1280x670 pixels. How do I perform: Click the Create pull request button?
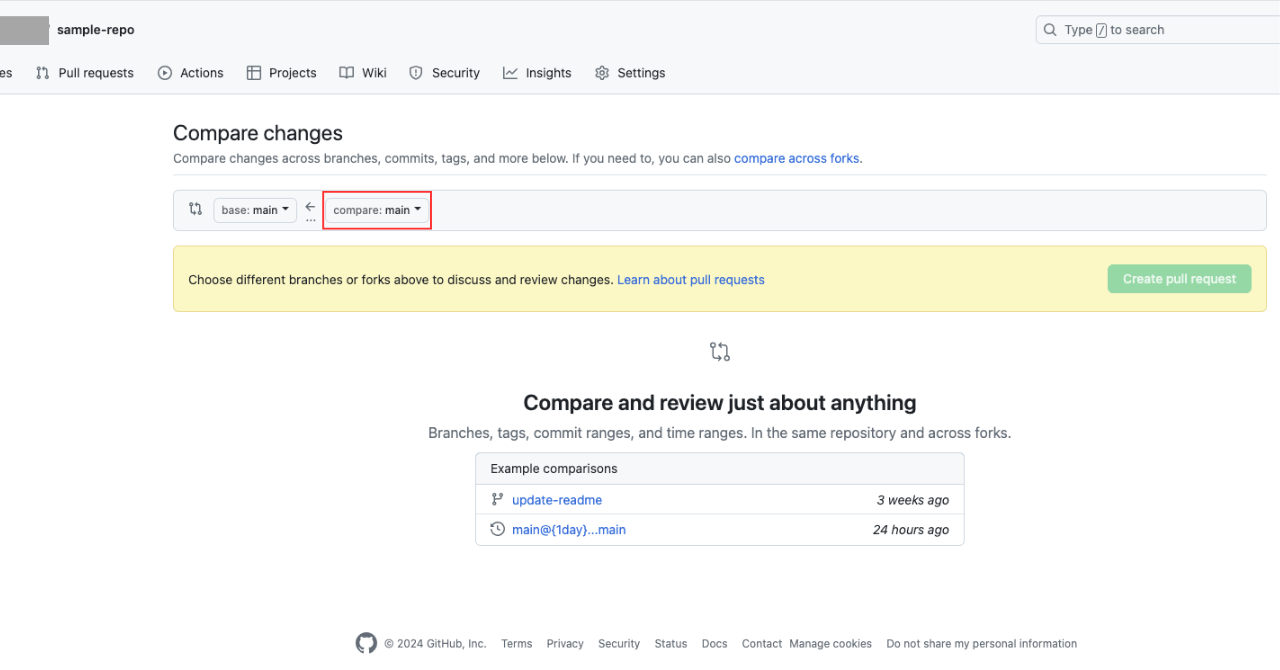click(x=1180, y=279)
